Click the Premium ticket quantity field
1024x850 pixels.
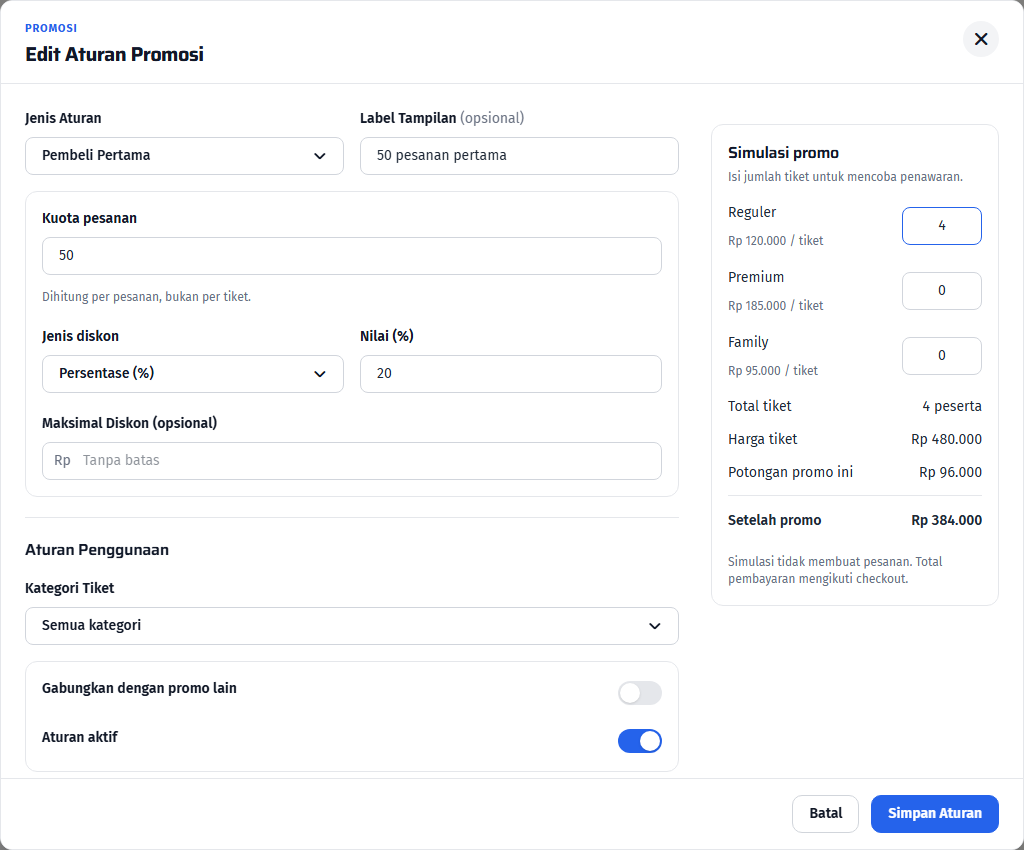pyautogui.click(x=942, y=291)
